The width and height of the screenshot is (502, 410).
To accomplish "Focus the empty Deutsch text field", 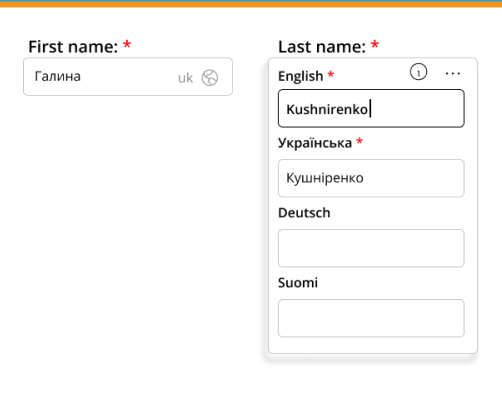I will pyautogui.click(x=371, y=248).
